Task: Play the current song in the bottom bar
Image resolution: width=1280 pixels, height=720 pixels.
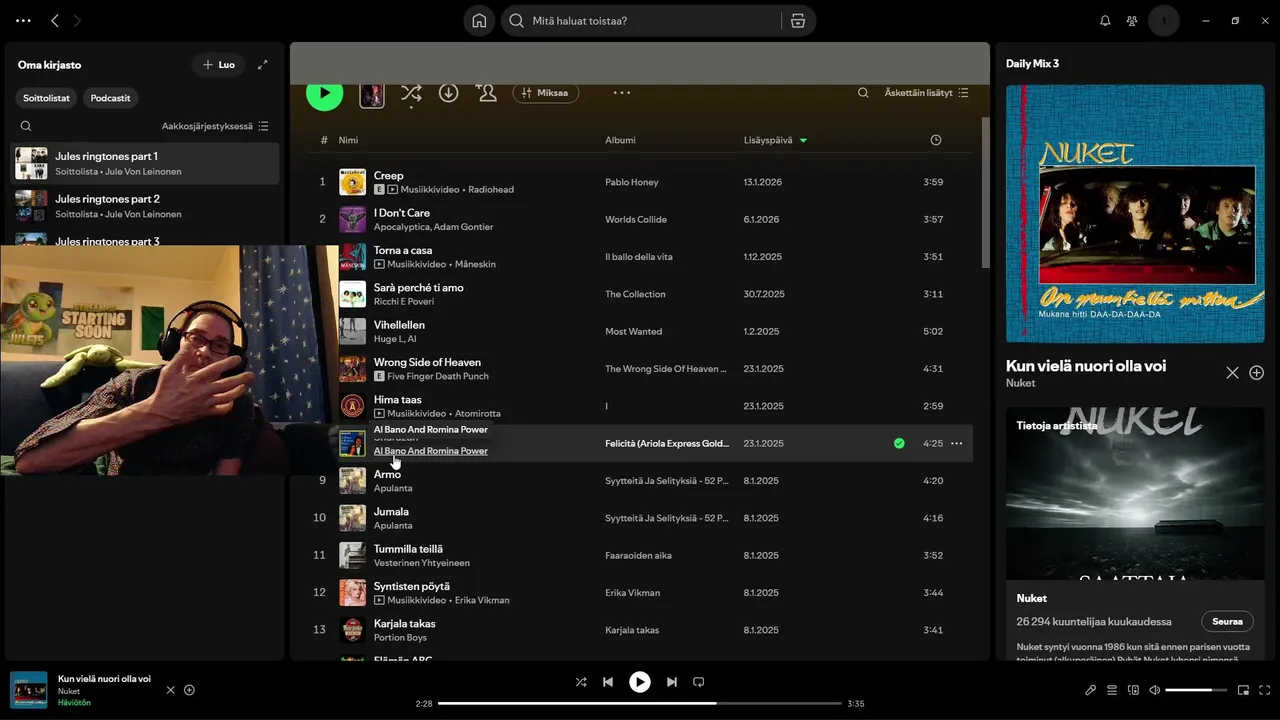Action: [x=640, y=682]
